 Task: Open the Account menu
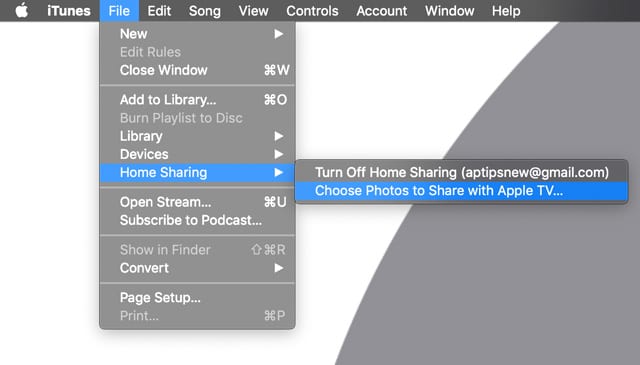pos(382,11)
